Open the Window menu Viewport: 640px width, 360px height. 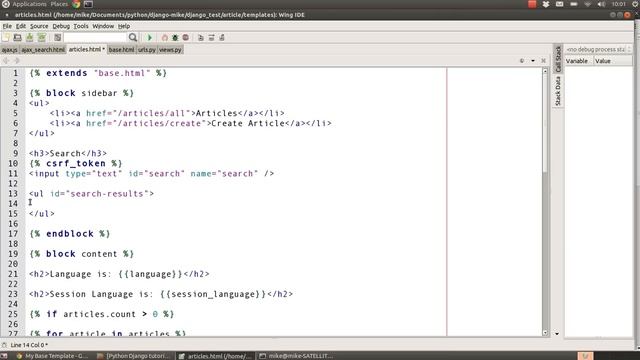(103, 26)
